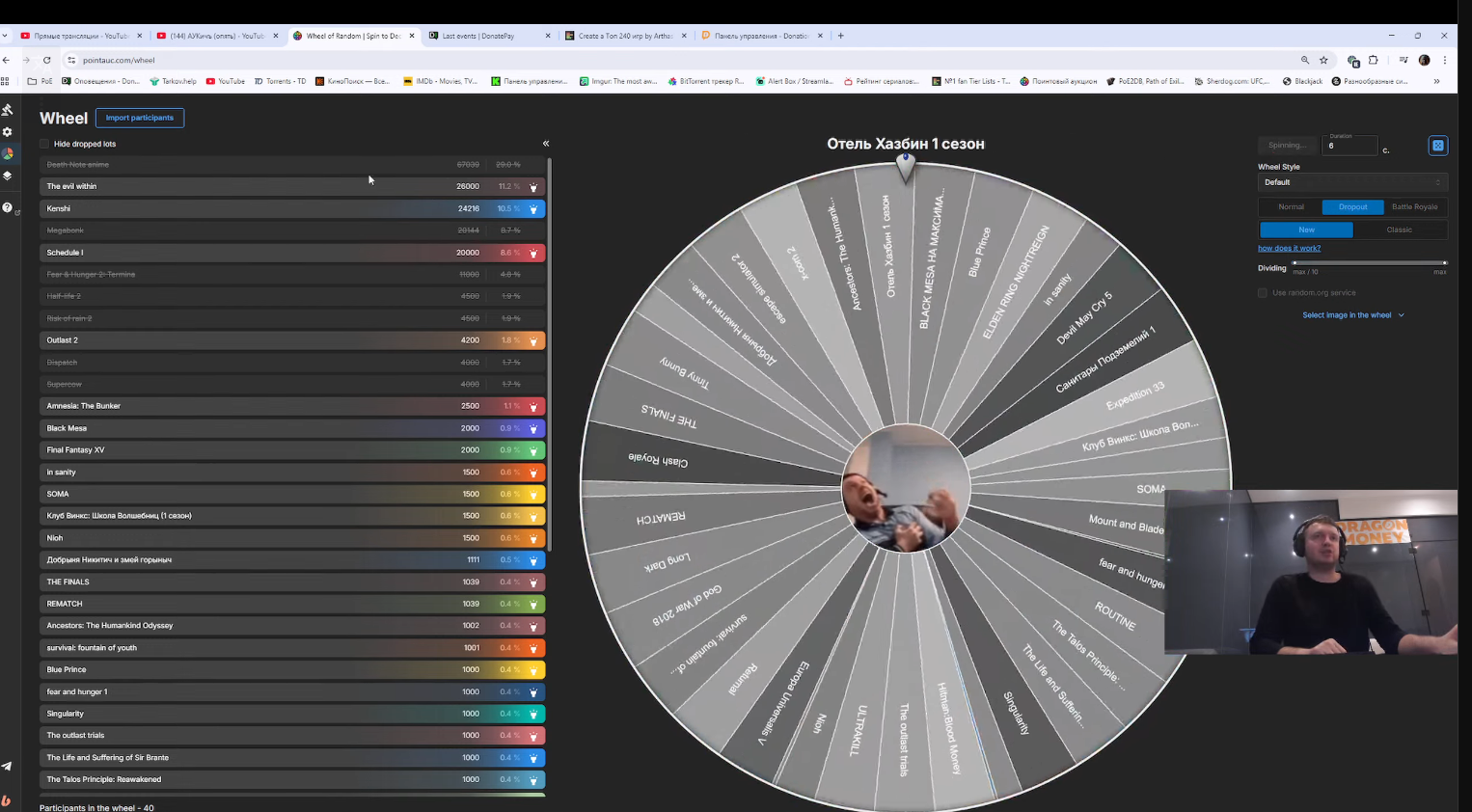The width and height of the screenshot is (1472, 812).
Task: Switch to the New dropout variant
Action: 1306,230
